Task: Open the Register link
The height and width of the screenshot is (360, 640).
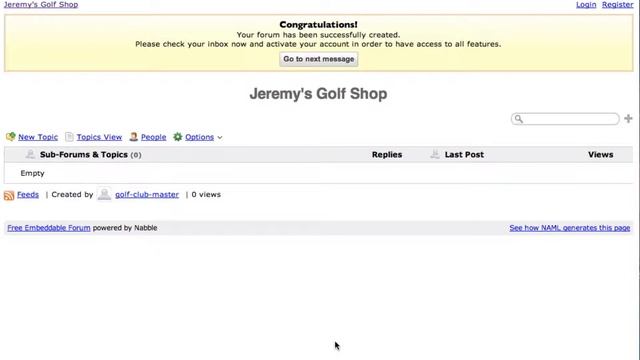Action: tap(618, 4)
